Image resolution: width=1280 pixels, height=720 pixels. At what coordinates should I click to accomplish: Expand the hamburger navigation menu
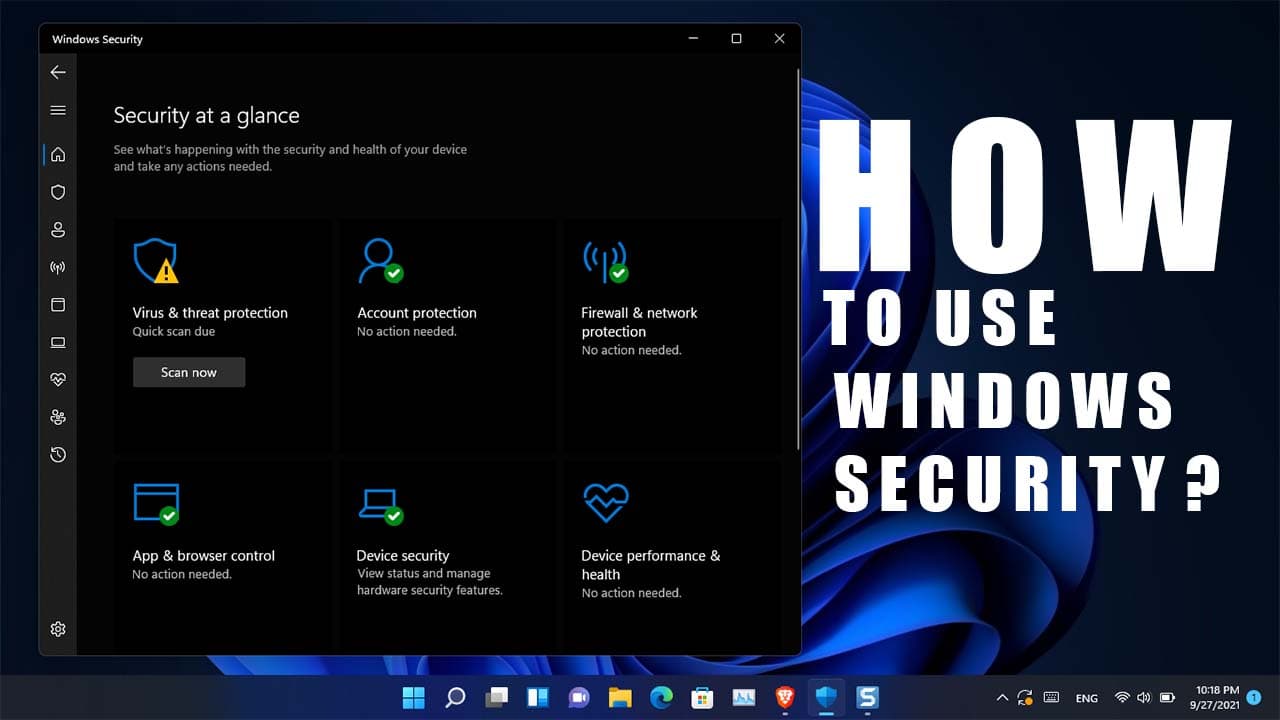click(58, 110)
